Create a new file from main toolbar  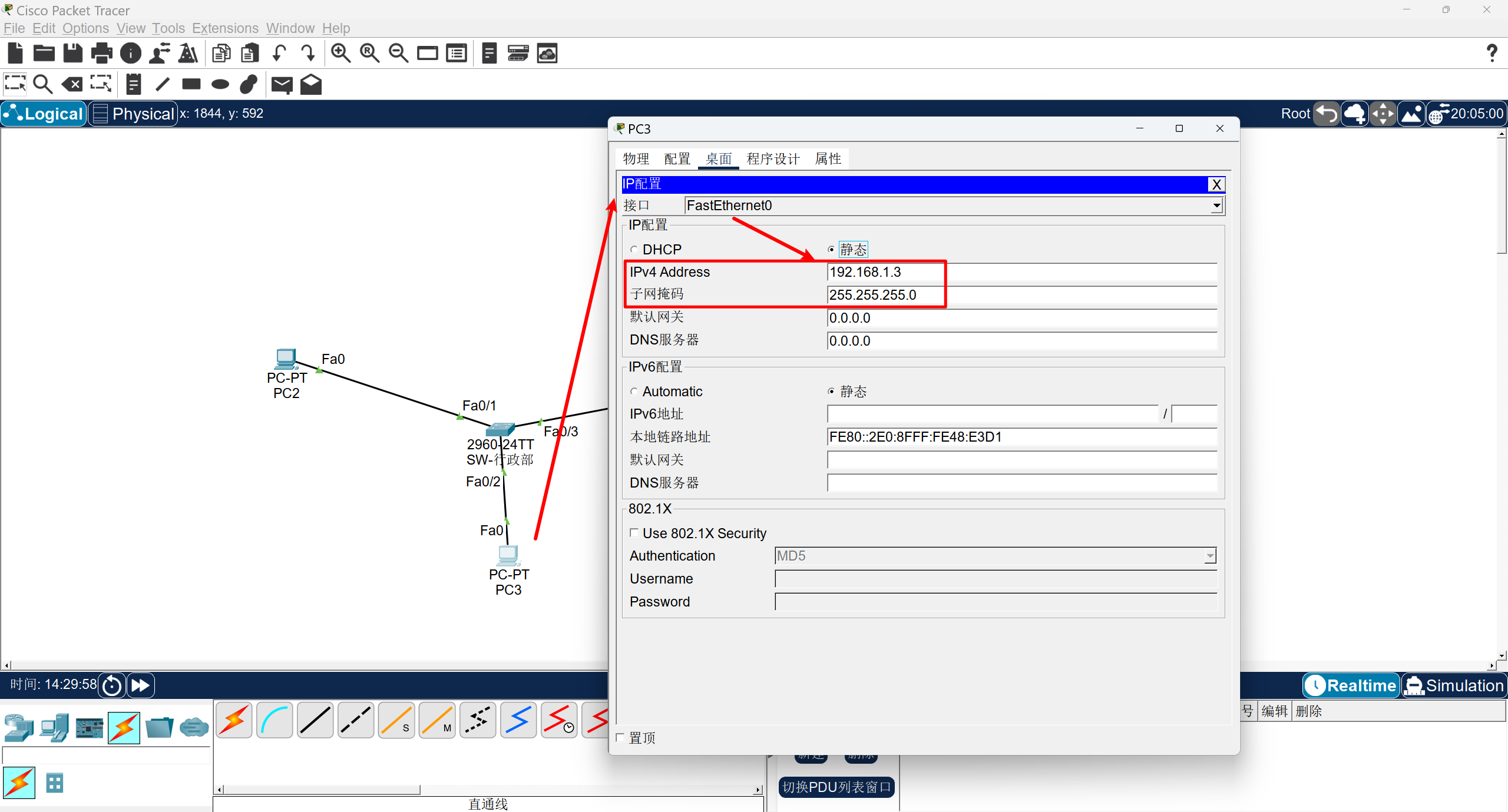(15, 53)
